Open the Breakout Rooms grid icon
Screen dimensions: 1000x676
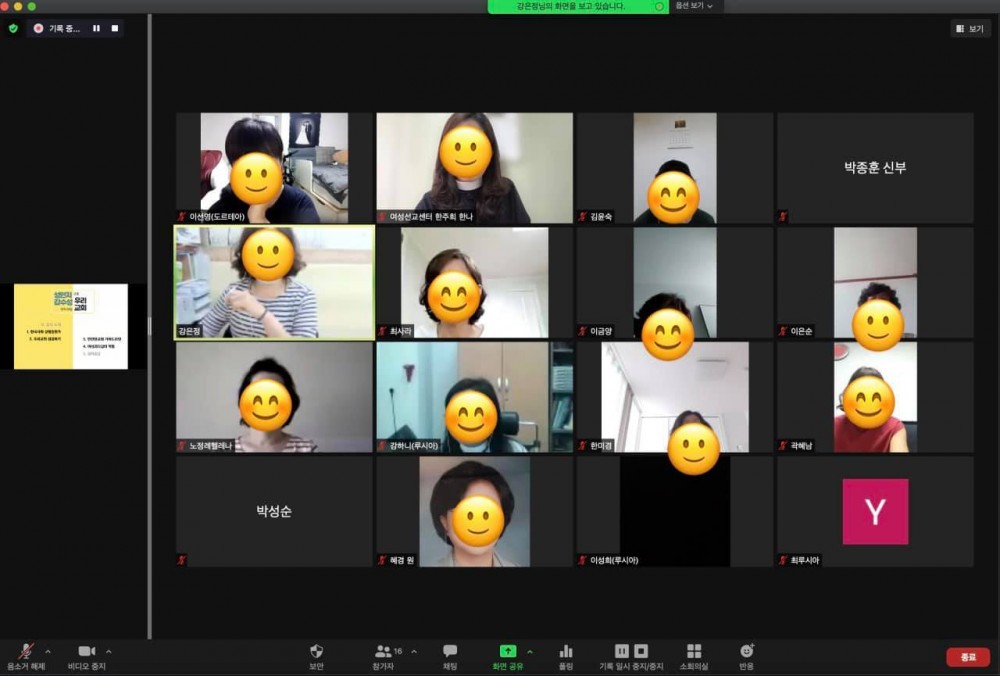(x=694, y=651)
